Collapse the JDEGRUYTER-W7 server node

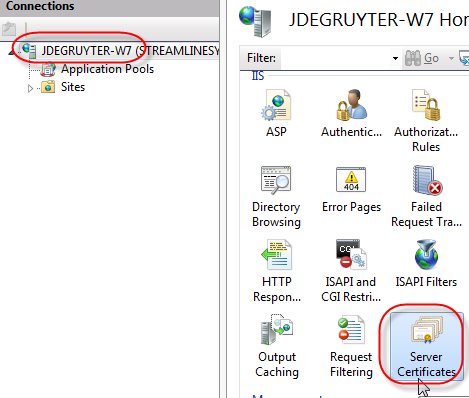[11, 52]
